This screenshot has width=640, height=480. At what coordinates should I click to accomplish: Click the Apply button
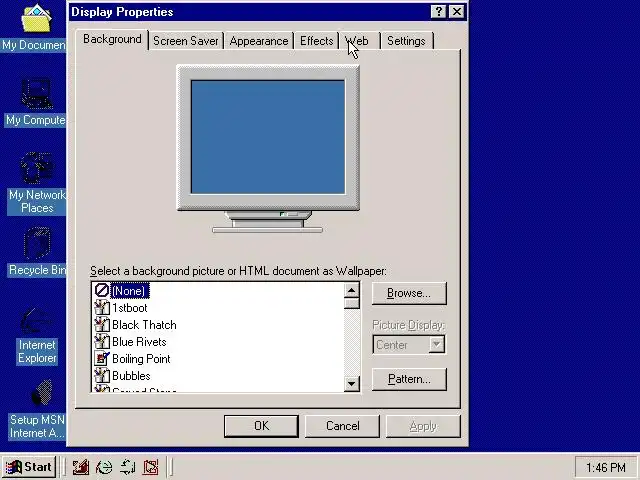tap(423, 426)
